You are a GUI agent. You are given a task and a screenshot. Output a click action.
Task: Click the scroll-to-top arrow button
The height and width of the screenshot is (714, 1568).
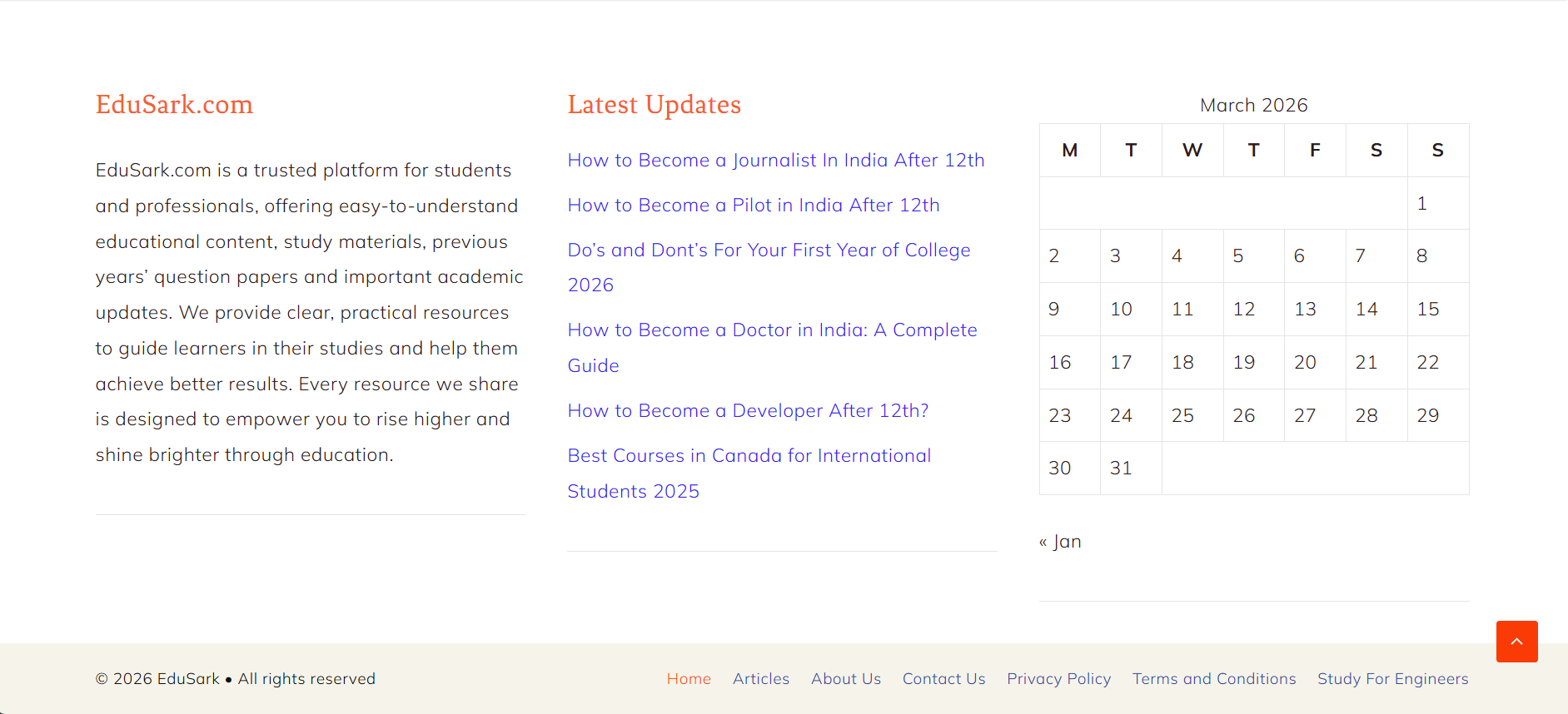[1516, 642]
